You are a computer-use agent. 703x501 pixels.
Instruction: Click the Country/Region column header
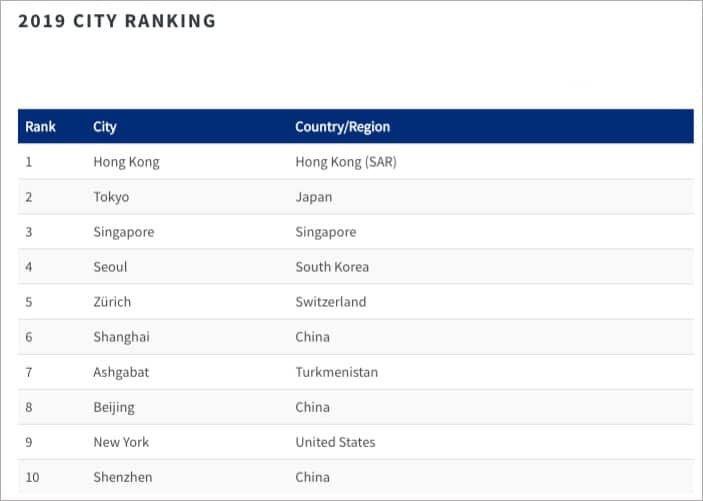pyautogui.click(x=343, y=126)
